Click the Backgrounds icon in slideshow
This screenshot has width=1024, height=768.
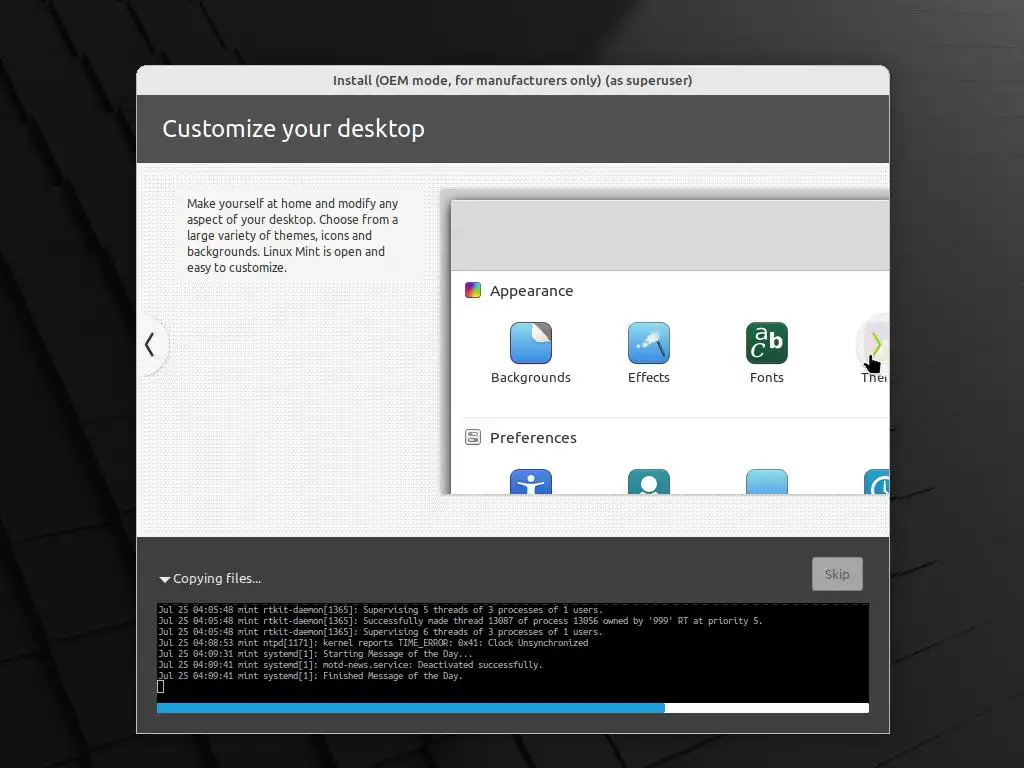tap(530, 343)
